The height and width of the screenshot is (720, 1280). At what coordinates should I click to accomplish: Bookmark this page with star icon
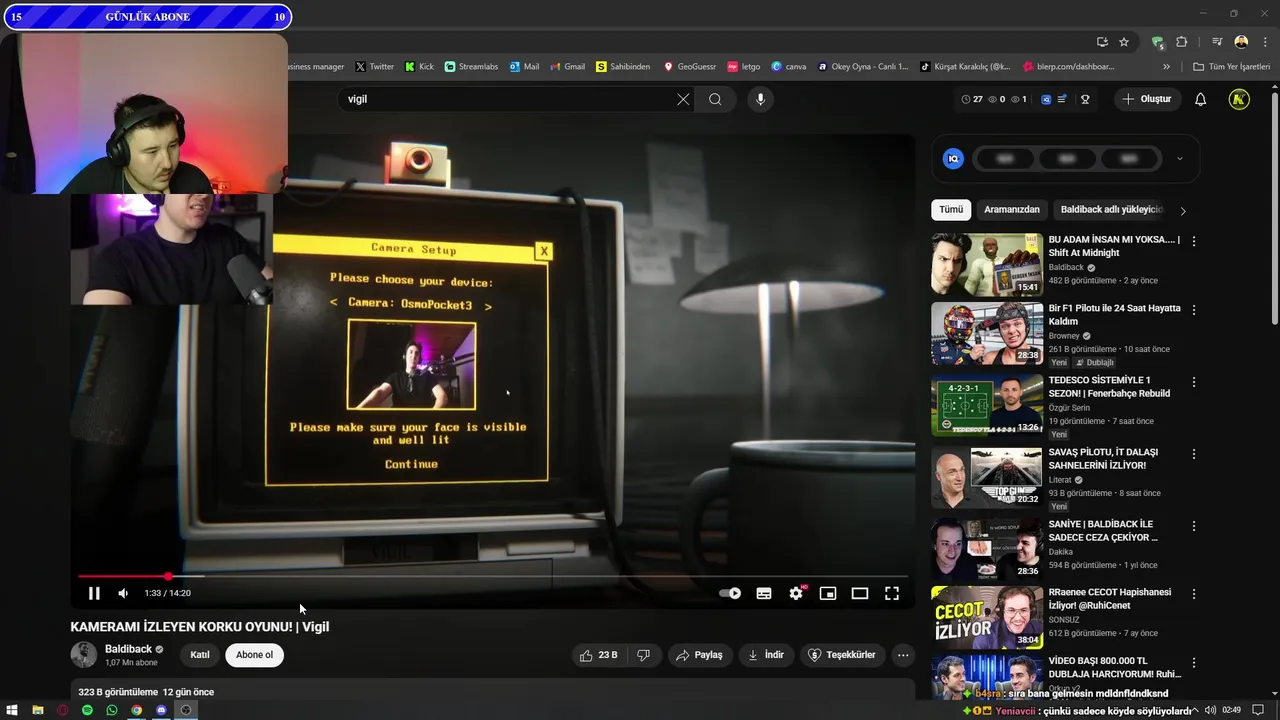(x=1124, y=42)
